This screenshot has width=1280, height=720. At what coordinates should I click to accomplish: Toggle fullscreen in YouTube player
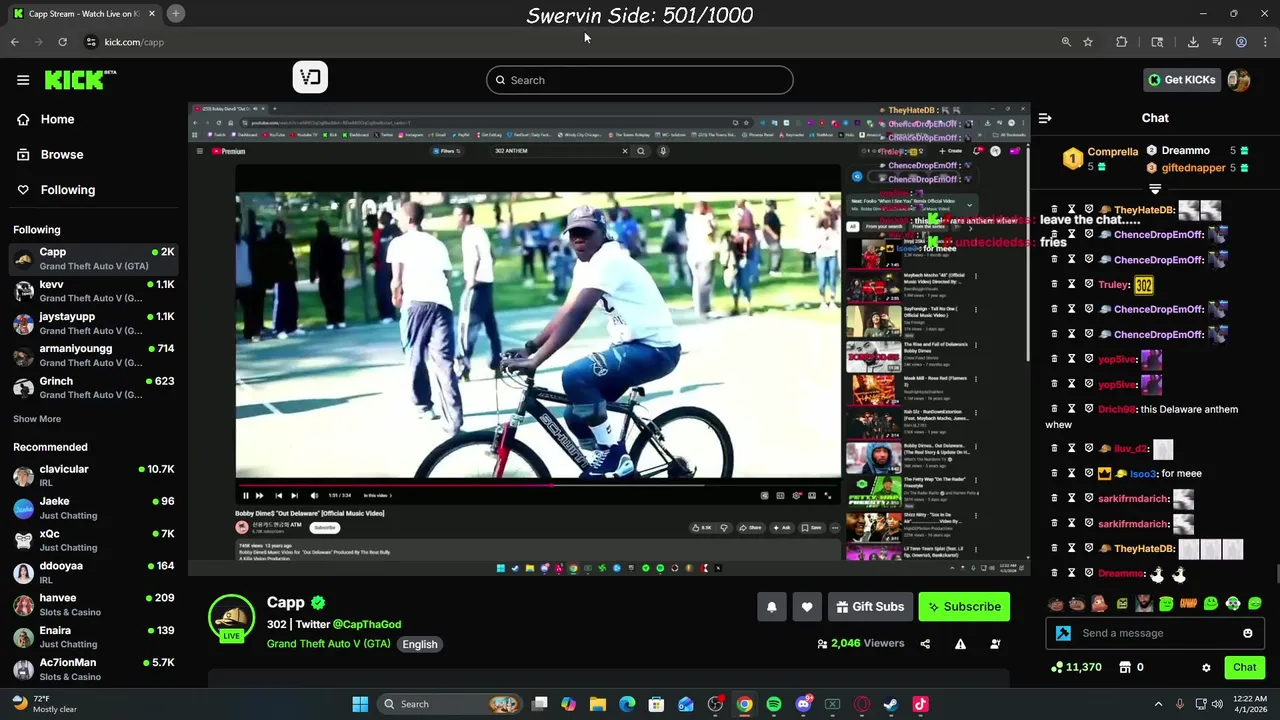click(827, 495)
